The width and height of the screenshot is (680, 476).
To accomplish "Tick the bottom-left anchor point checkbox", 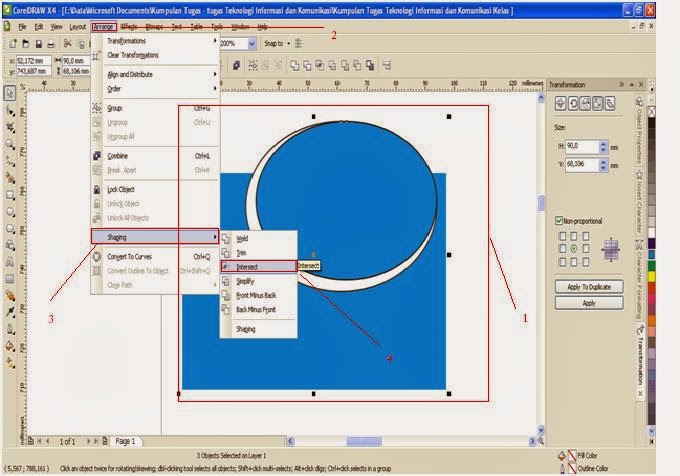I will point(562,262).
